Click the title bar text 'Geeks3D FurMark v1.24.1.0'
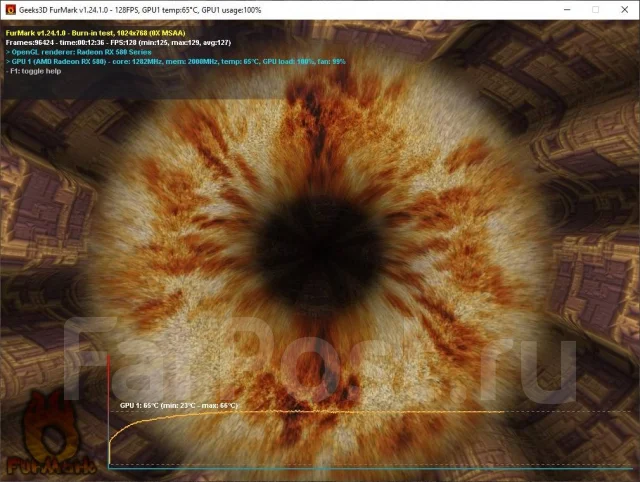The height and width of the screenshot is (482, 640). coord(63,10)
